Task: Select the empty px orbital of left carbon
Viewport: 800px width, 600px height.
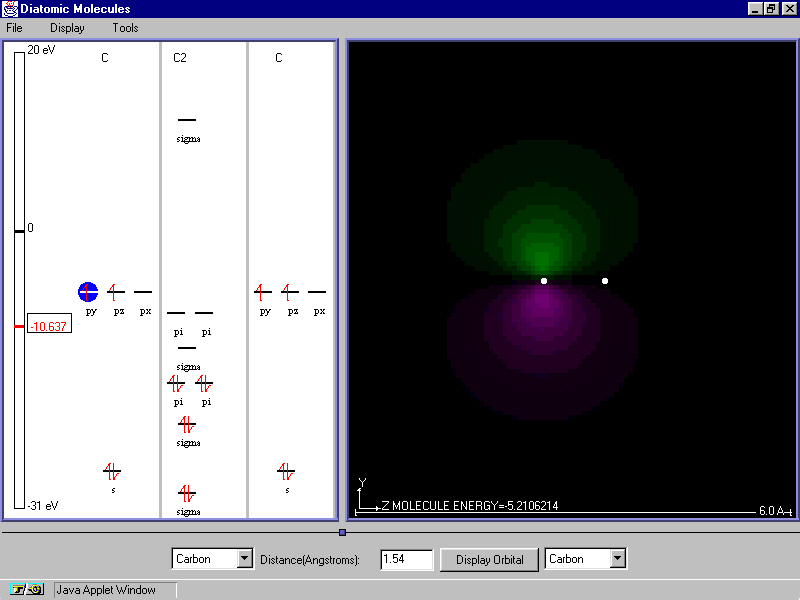Action: [143, 292]
